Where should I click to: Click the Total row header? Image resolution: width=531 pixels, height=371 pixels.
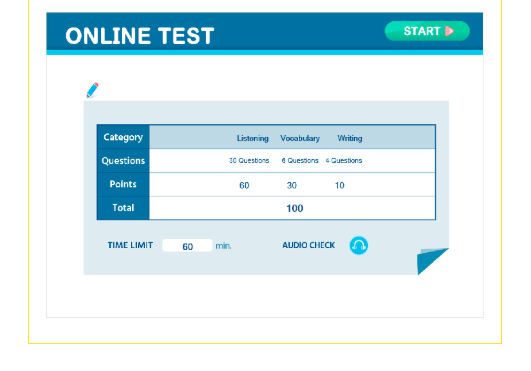pos(123,208)
